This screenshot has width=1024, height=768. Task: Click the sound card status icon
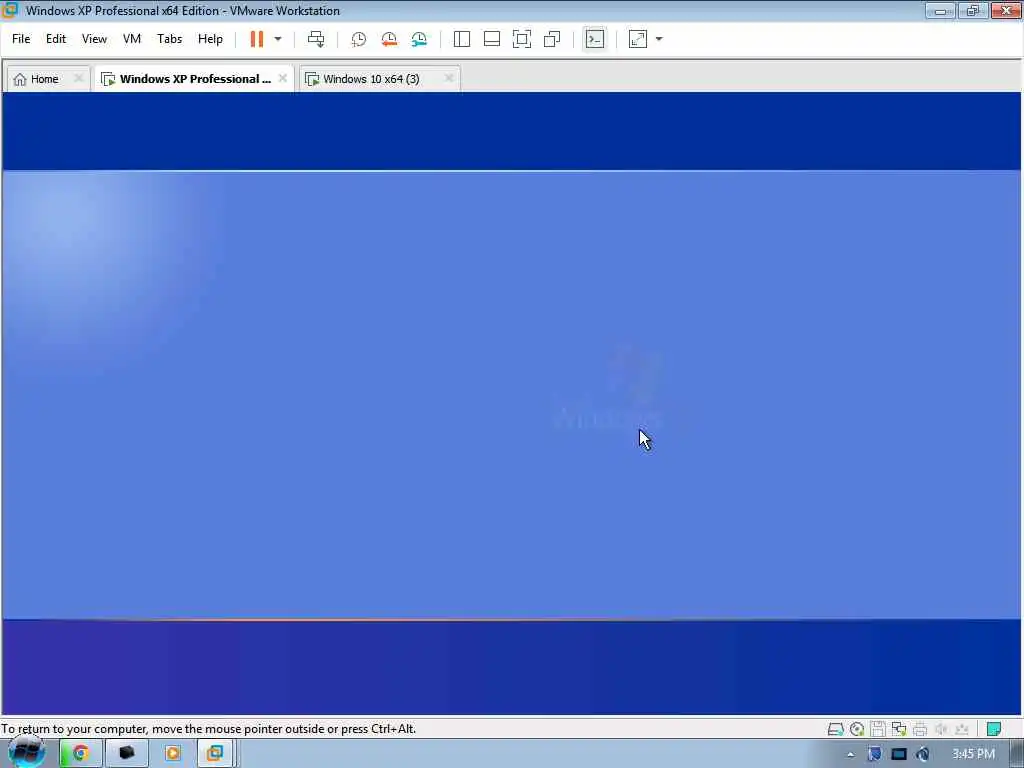coord(941,729)
